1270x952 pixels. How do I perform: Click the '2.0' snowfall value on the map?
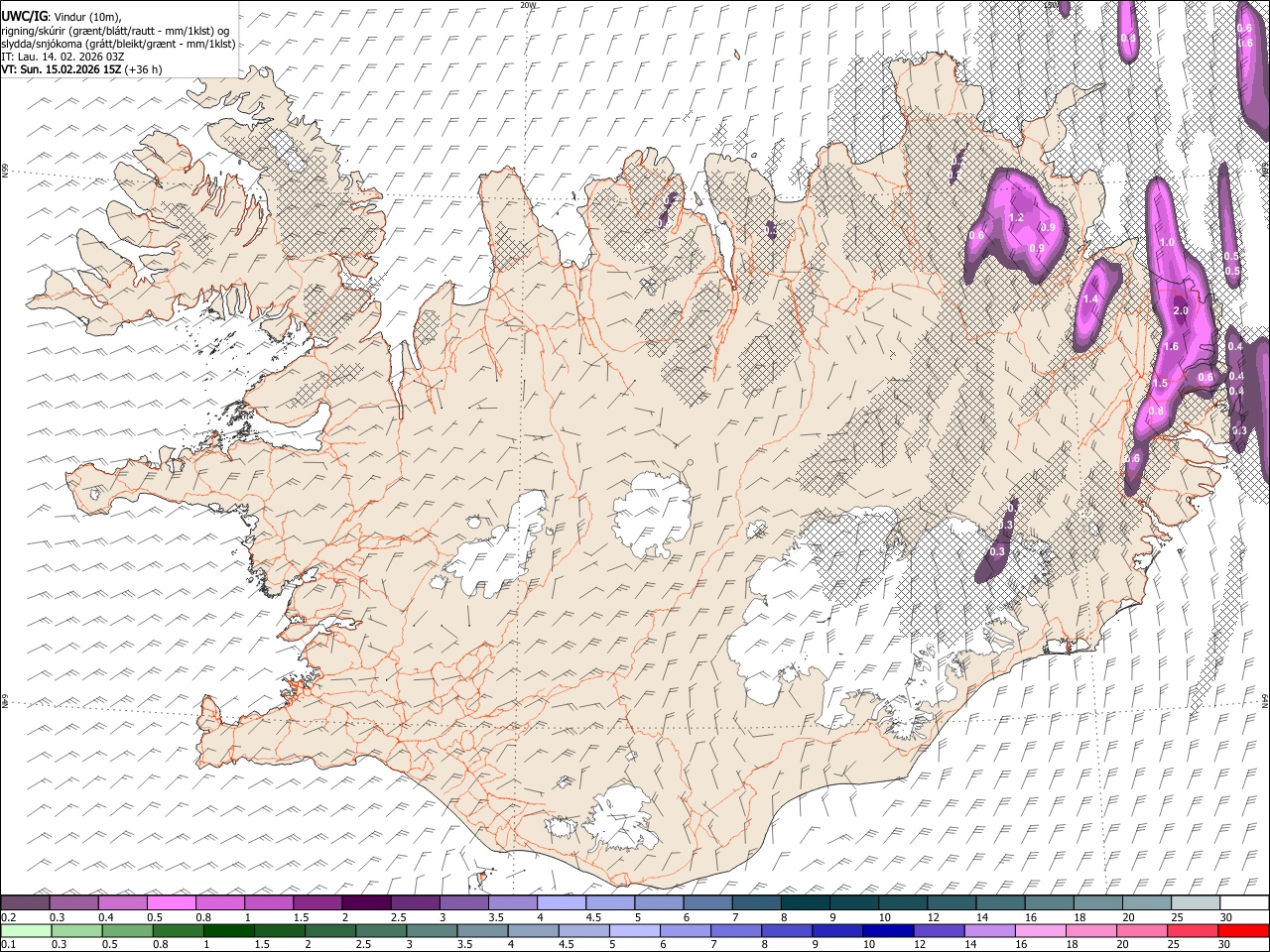click(x=1181, y=310)
